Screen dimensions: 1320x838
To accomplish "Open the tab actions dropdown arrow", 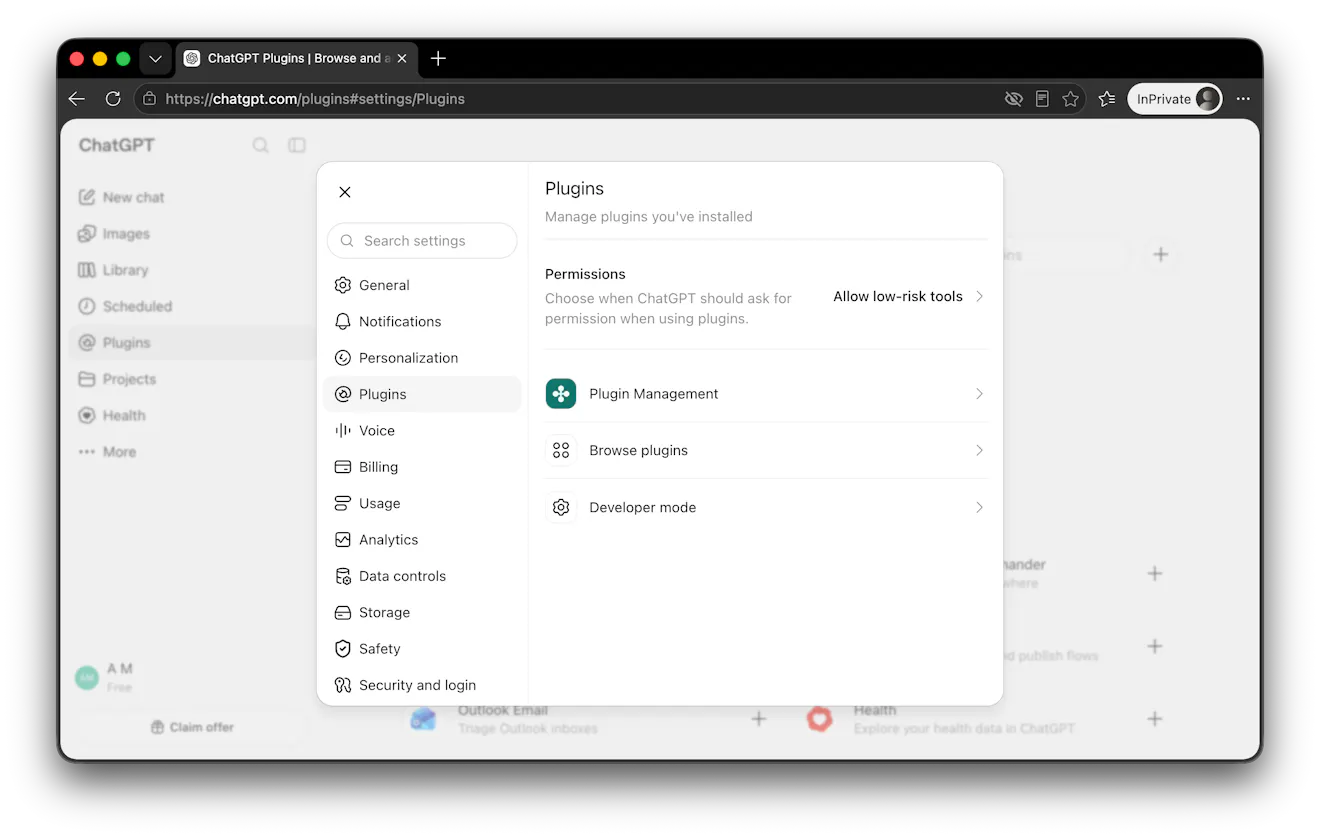I will click(x=155, y=59).
